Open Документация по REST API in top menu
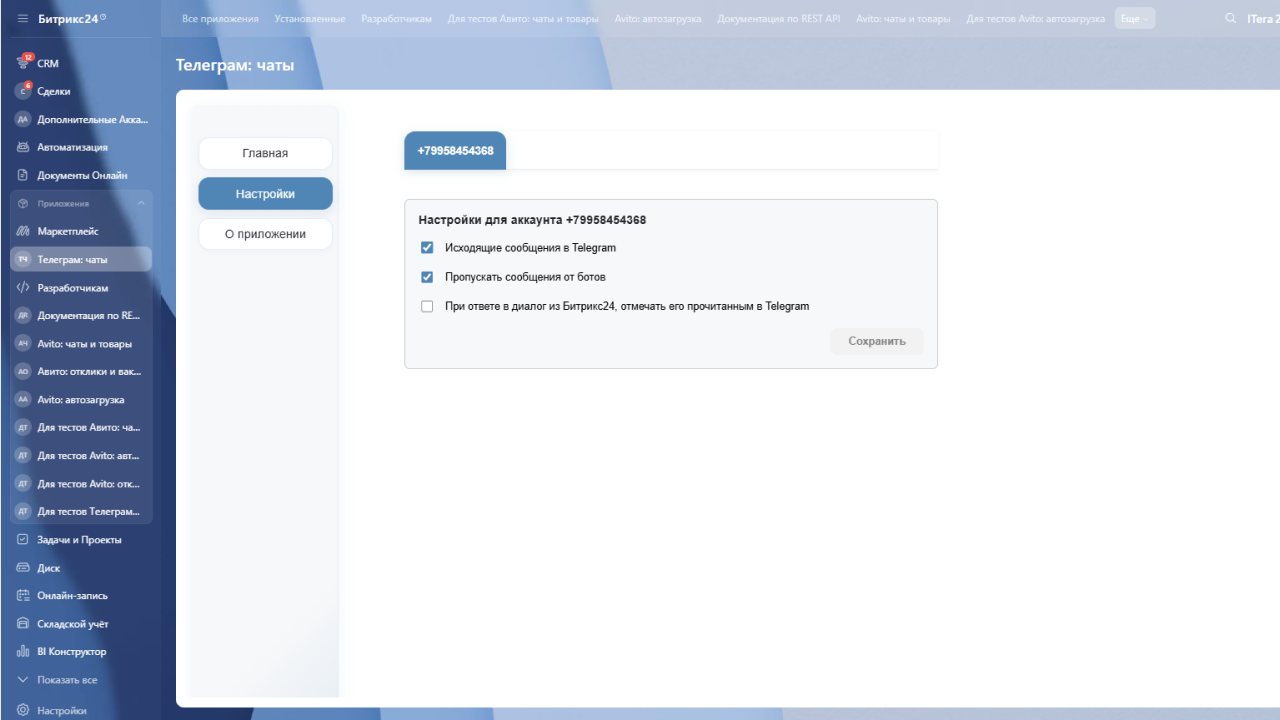 click(x=779, y=19)
